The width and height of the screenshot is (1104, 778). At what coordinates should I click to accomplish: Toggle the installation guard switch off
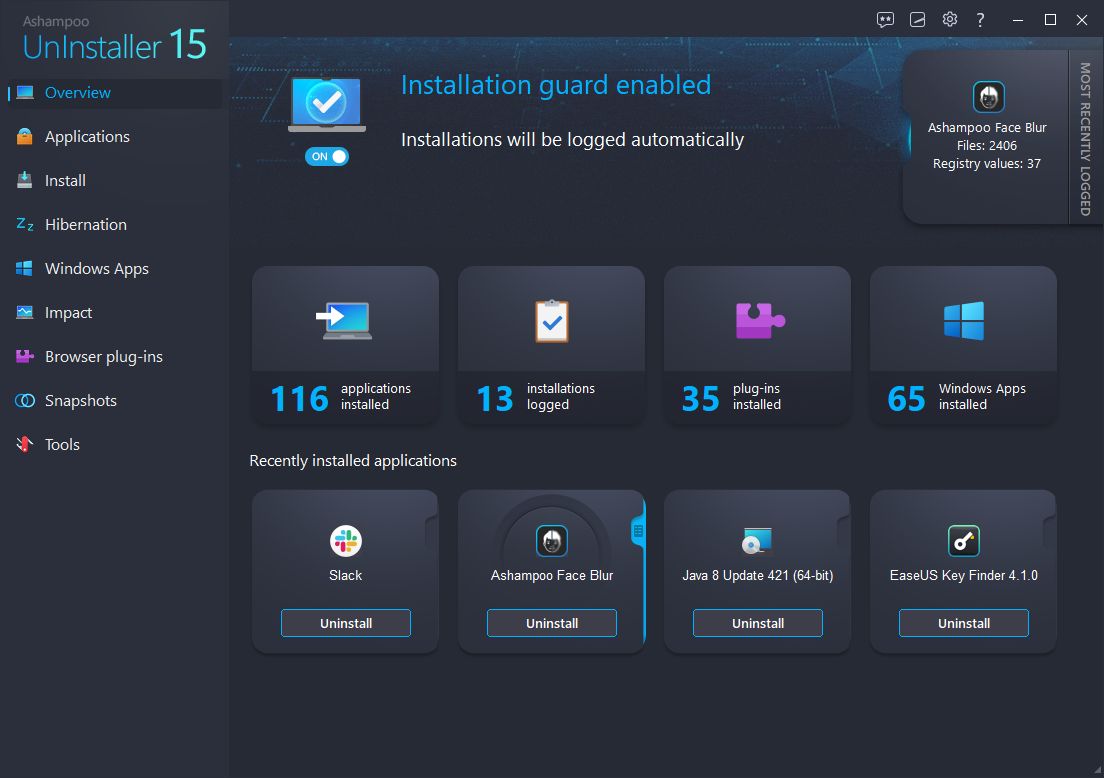click(x=327, y=156)
